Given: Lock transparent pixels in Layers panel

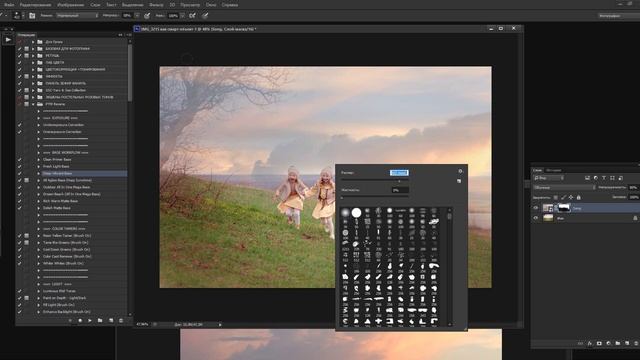Looking at the screenshot, I should click(x=556, y=198).
